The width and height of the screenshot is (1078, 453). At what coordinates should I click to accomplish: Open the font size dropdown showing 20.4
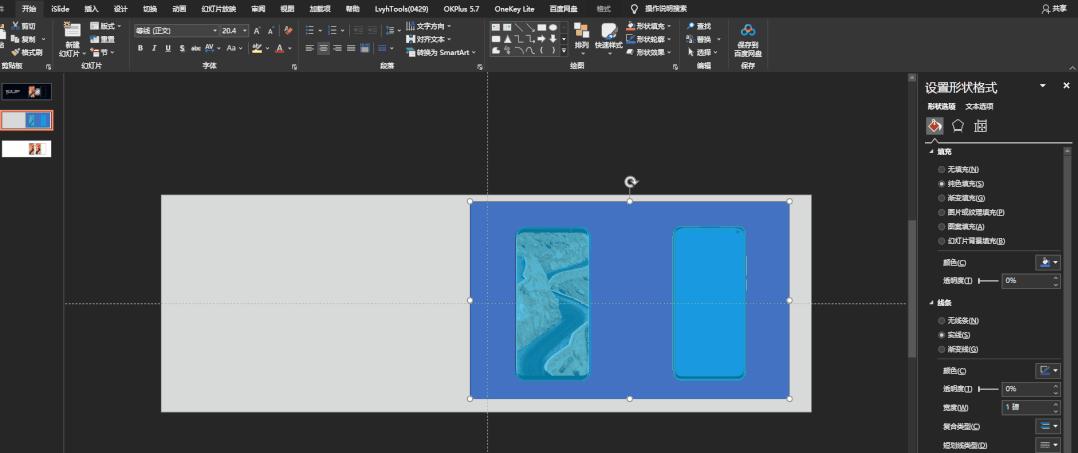coord(245,31)
